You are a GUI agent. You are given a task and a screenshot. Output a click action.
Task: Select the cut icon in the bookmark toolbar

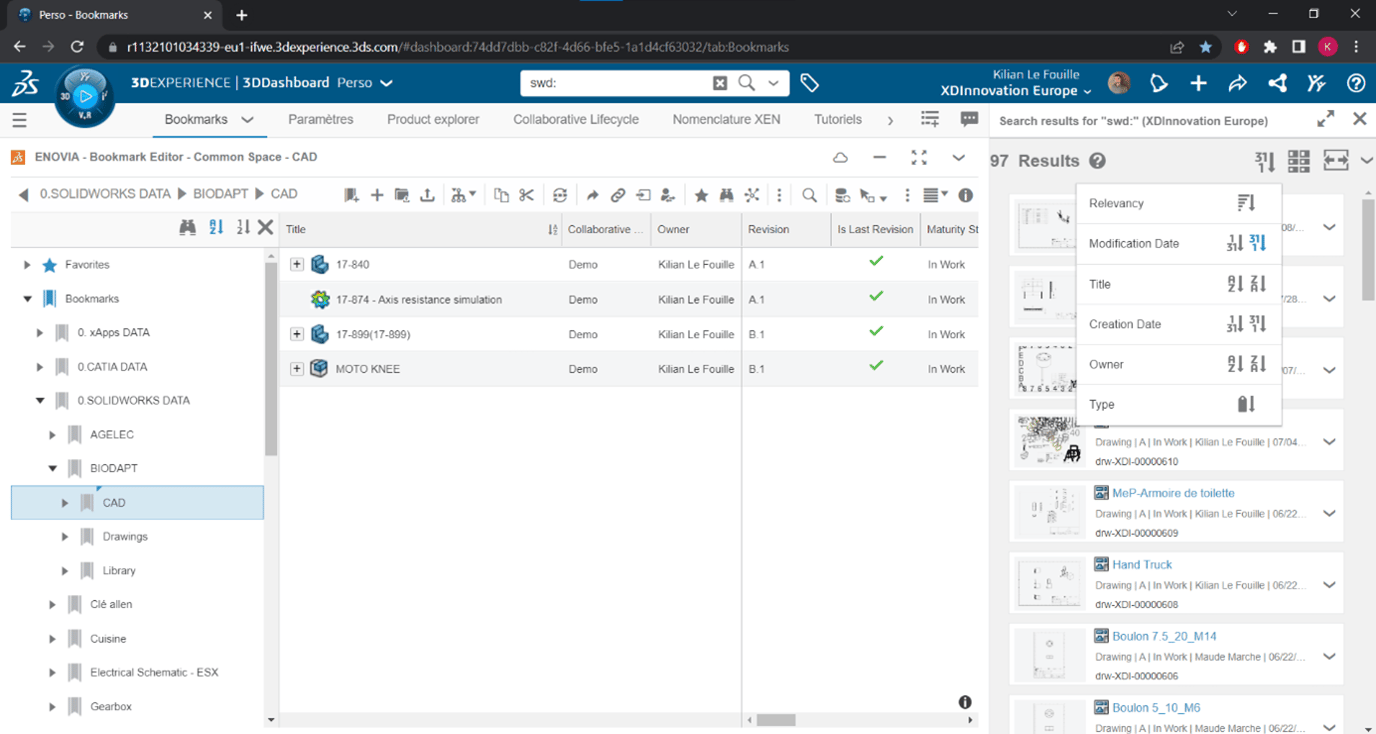point(527,195)
